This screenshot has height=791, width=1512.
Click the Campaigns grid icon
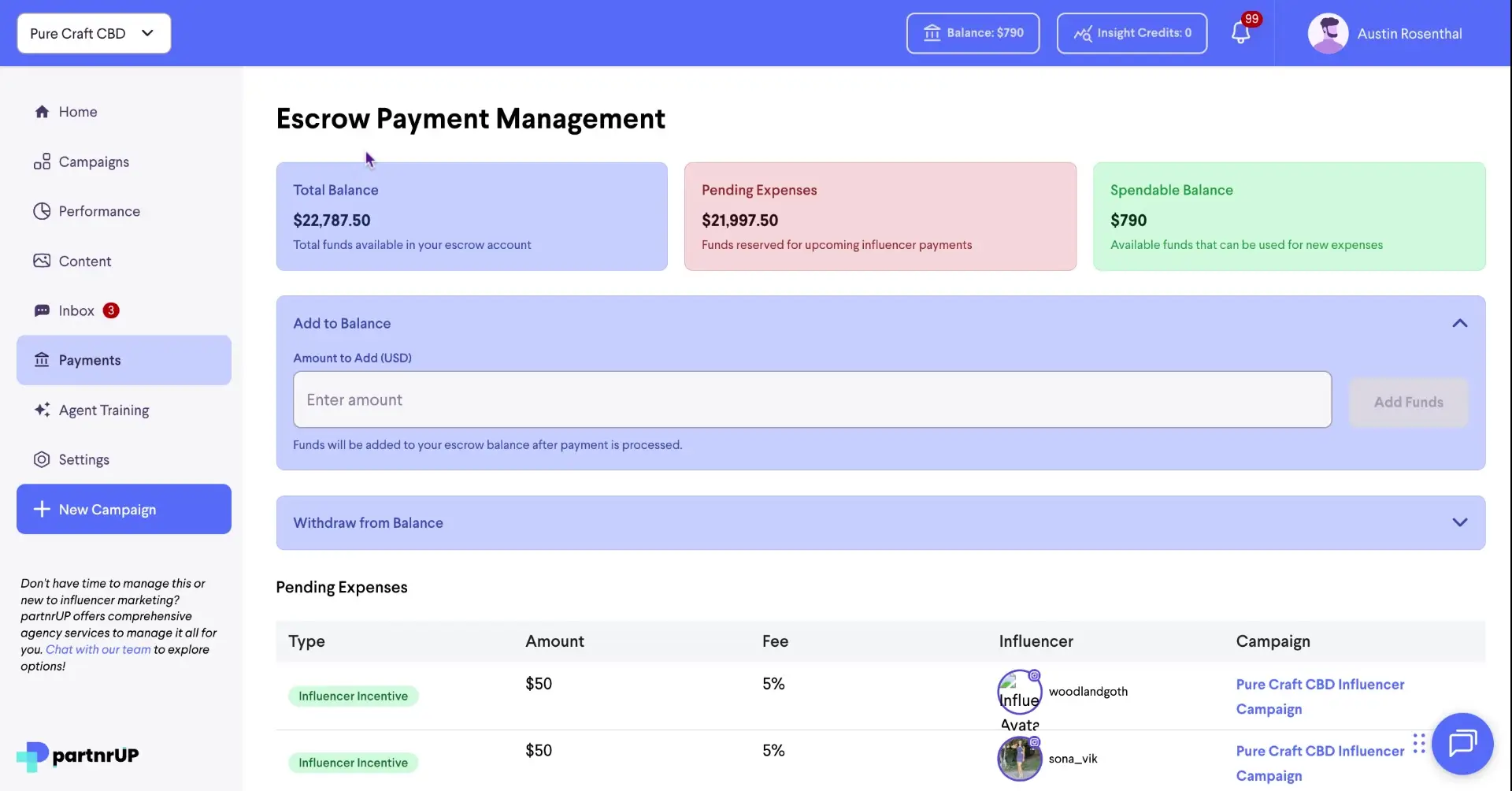click(42, 161)
